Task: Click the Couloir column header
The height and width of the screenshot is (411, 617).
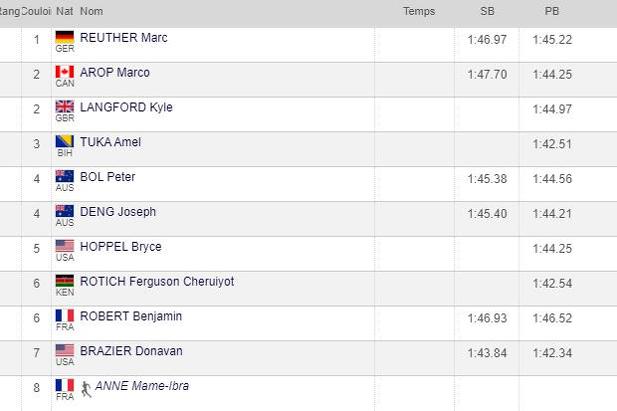Action: click(36, 11)
